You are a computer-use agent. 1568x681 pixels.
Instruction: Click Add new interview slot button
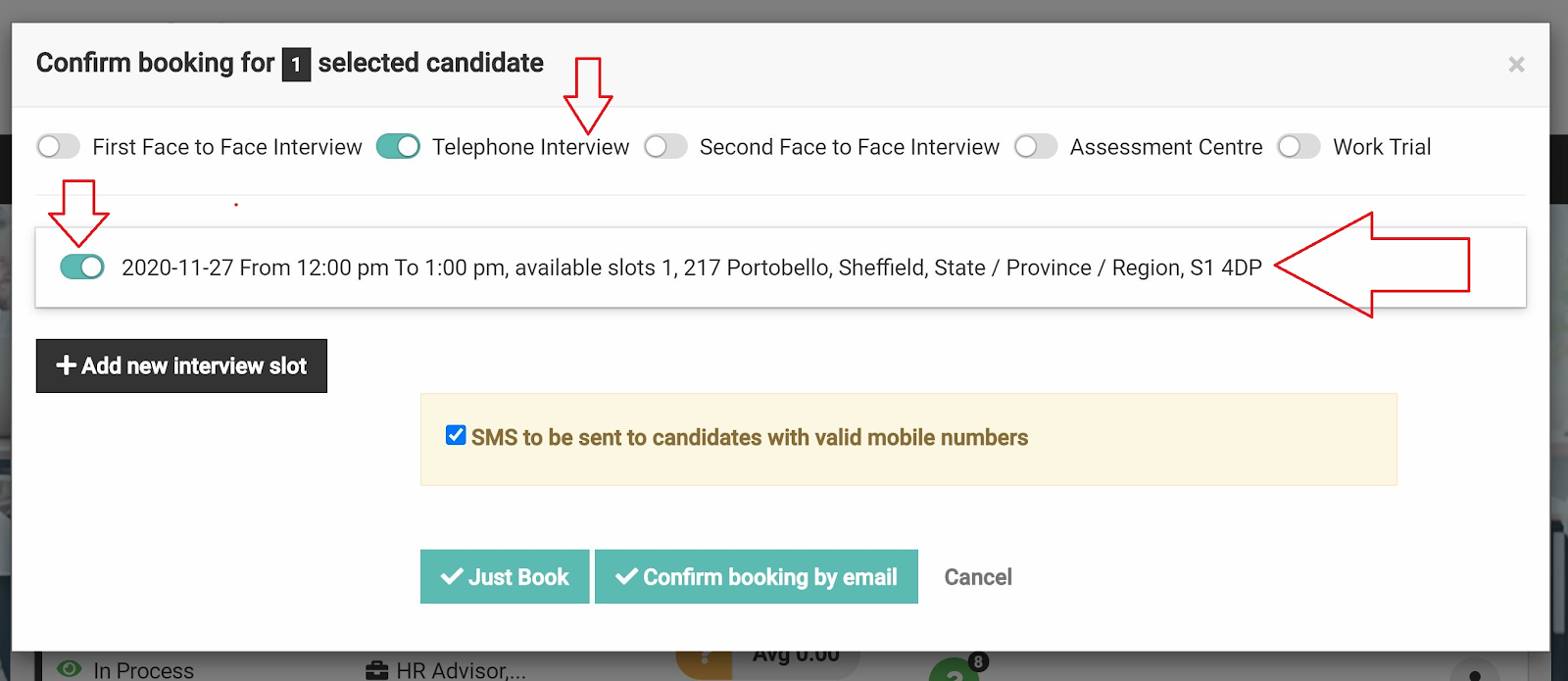(x=181, y=365)
